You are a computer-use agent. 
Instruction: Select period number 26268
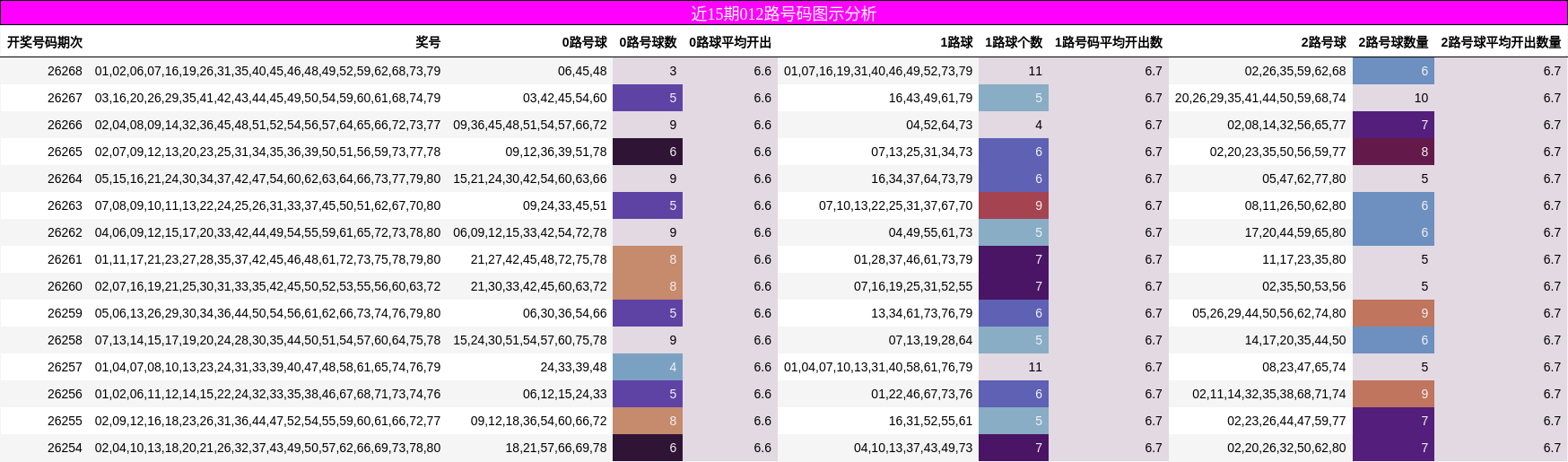pyautogui.click(x=65, y=71)
